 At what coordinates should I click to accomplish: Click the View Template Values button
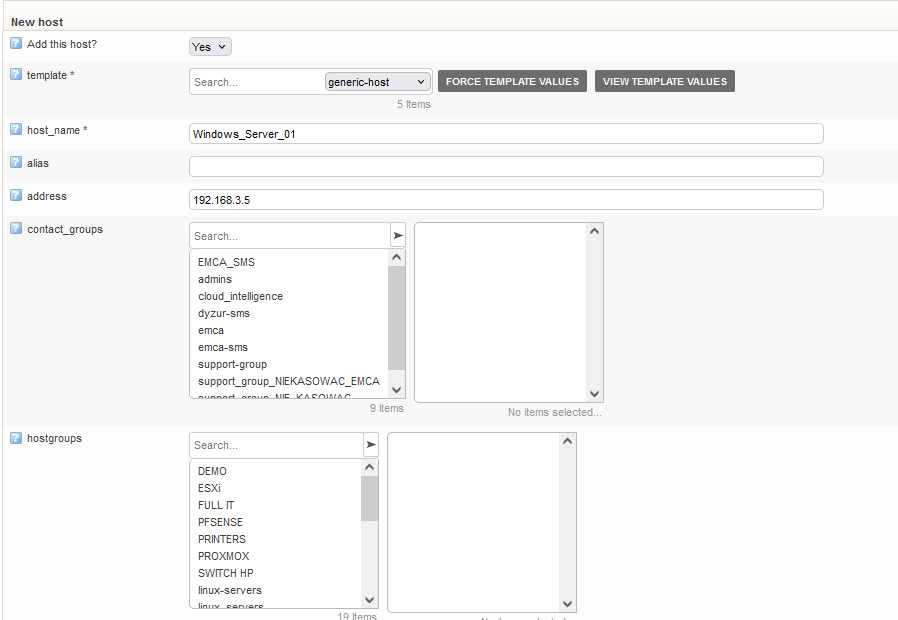(x=665, y=82)
